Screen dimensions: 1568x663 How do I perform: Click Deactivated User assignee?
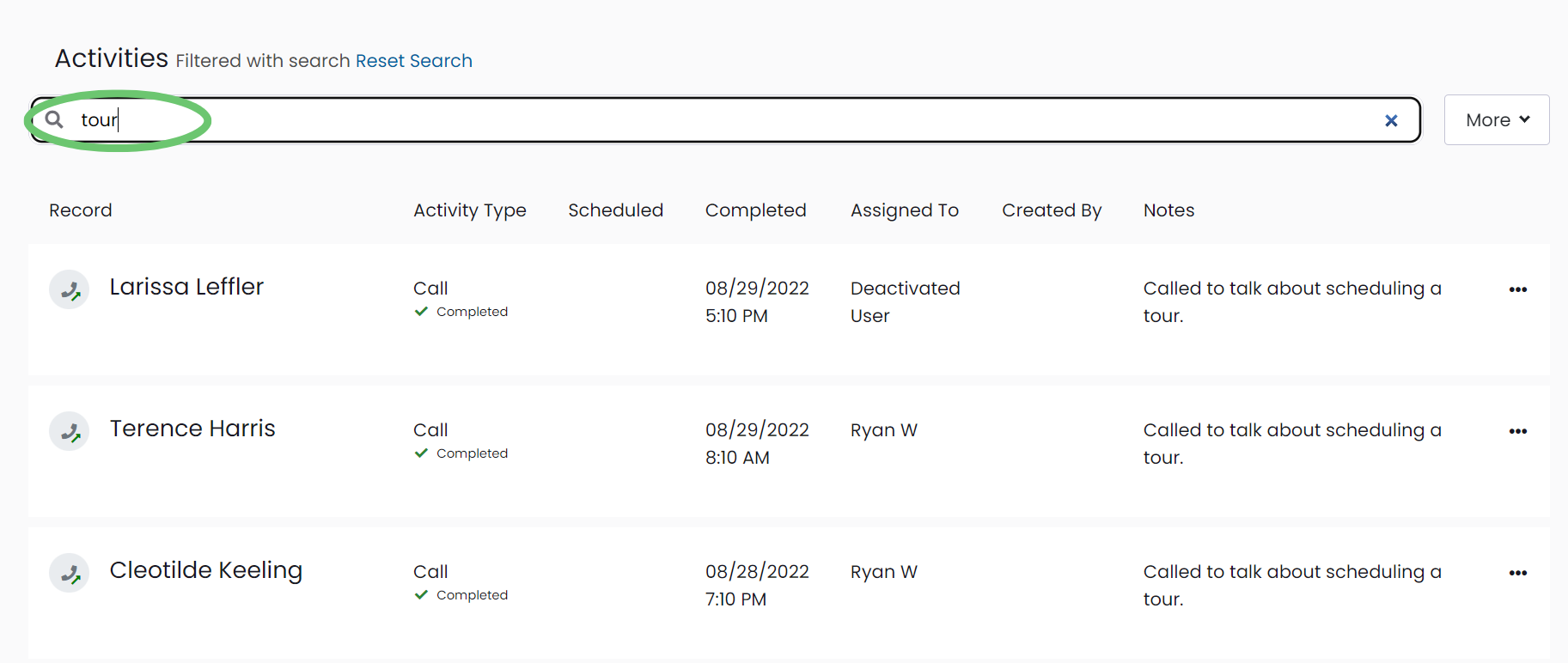click(906, 302)
